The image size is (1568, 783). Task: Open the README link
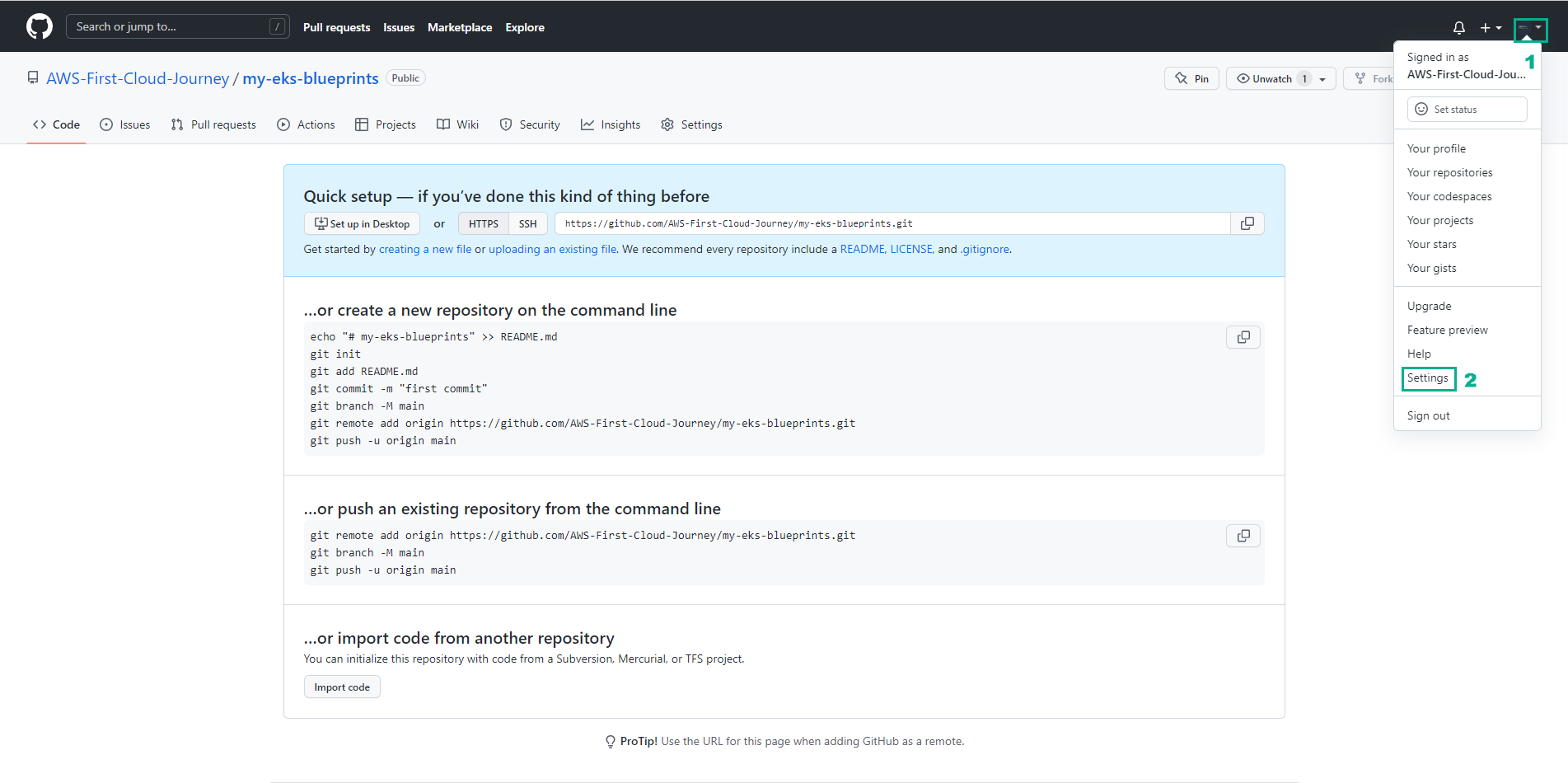[862, 249]
